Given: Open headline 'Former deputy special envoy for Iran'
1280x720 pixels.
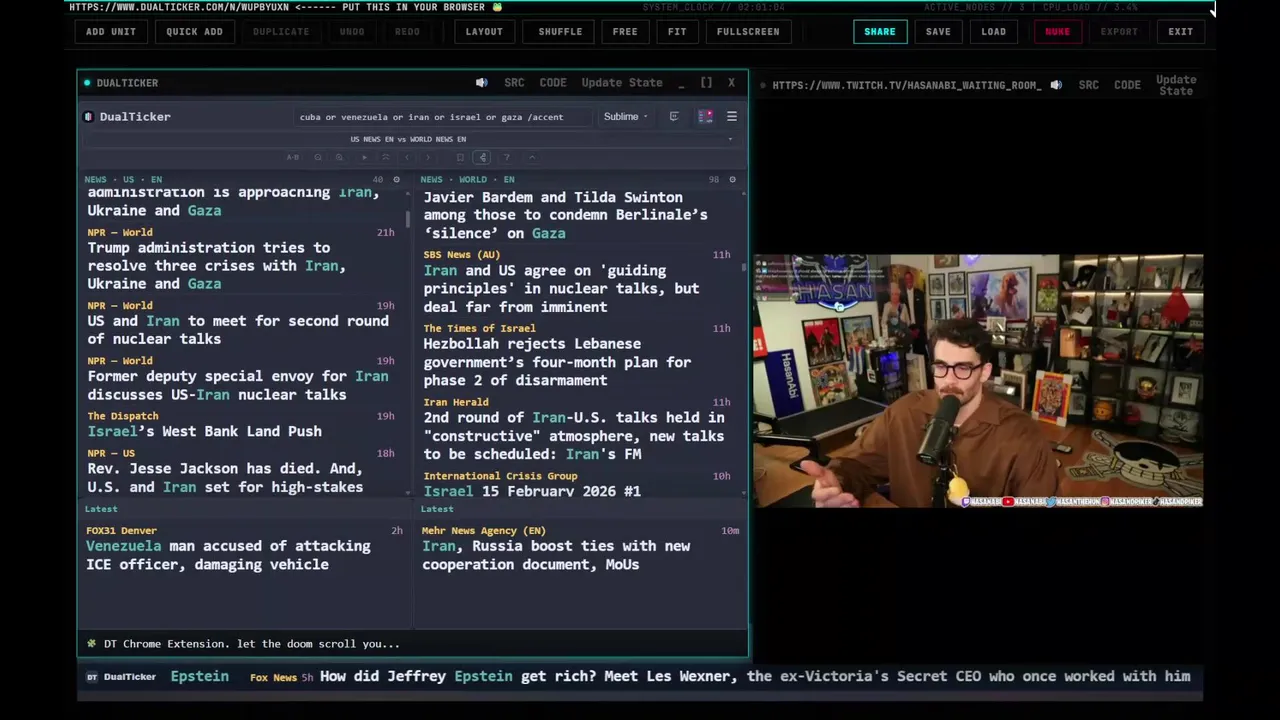Looking at the screenshot, I should tap(238, 385).
